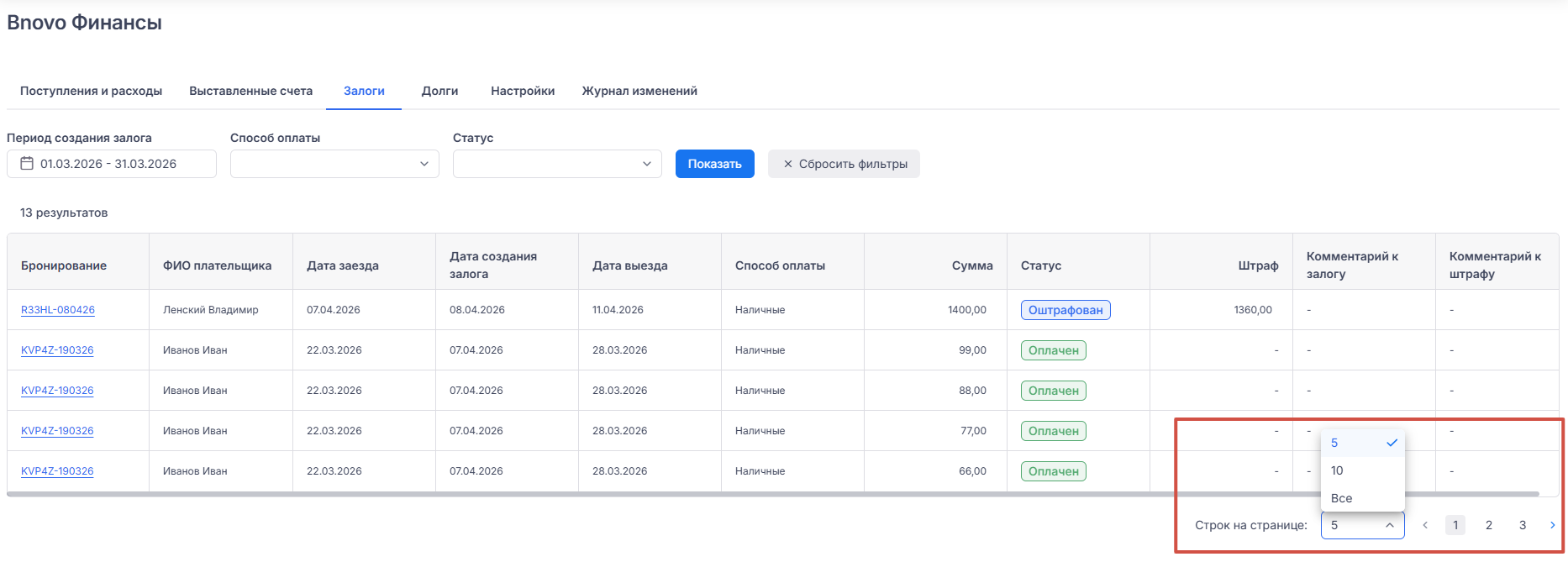Open the Выставленные счета tab
This screenshot has height=562, width=1568.
point(250,91)
